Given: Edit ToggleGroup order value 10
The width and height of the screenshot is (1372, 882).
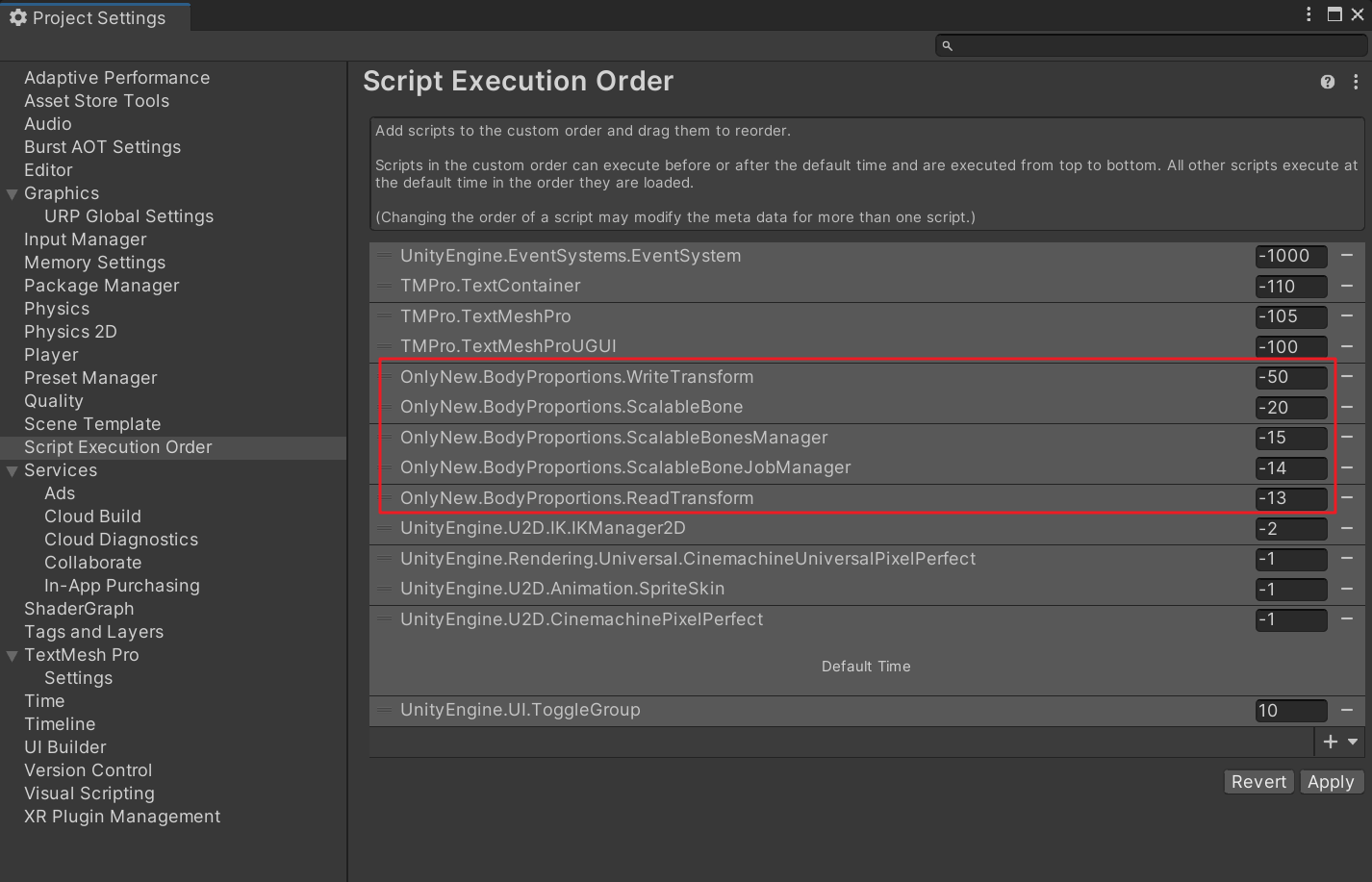Looking at the screenshot, I should (1291, 711).
